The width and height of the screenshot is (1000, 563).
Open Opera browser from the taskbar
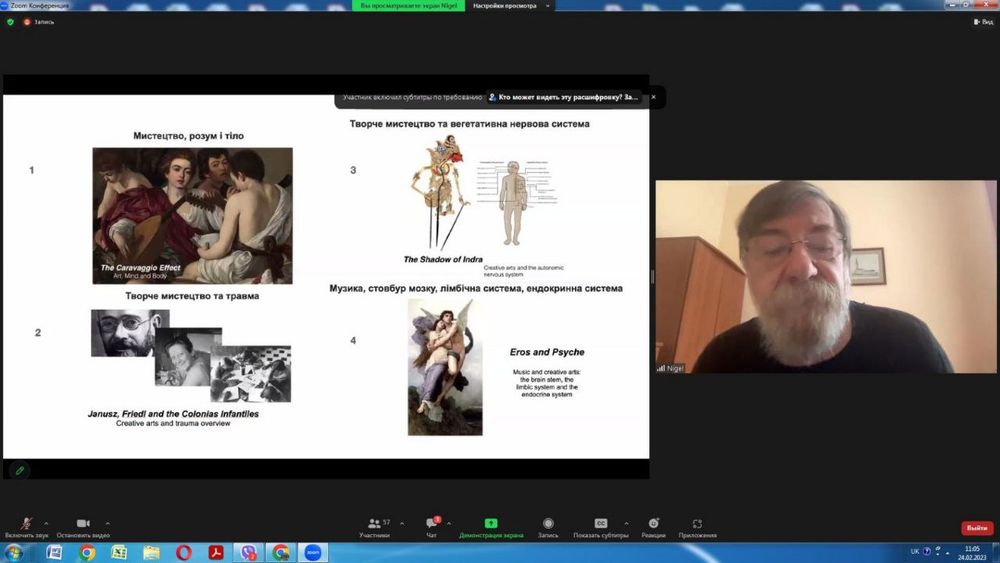183,552
